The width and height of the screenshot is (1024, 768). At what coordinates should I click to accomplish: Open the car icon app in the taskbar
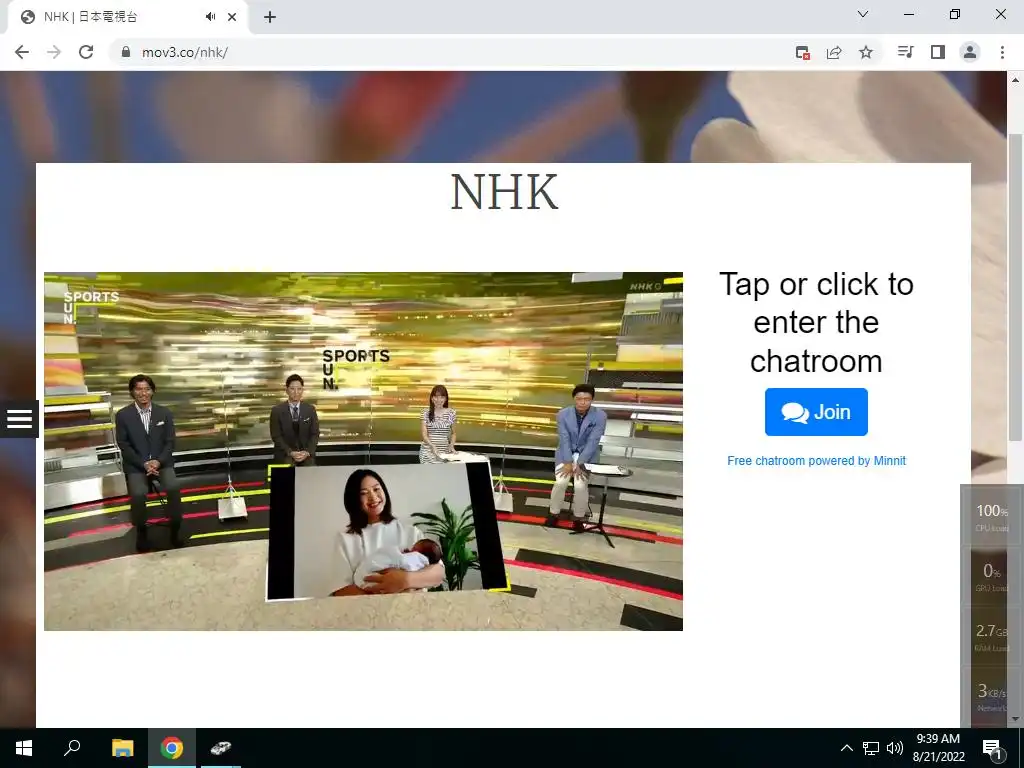221,748
